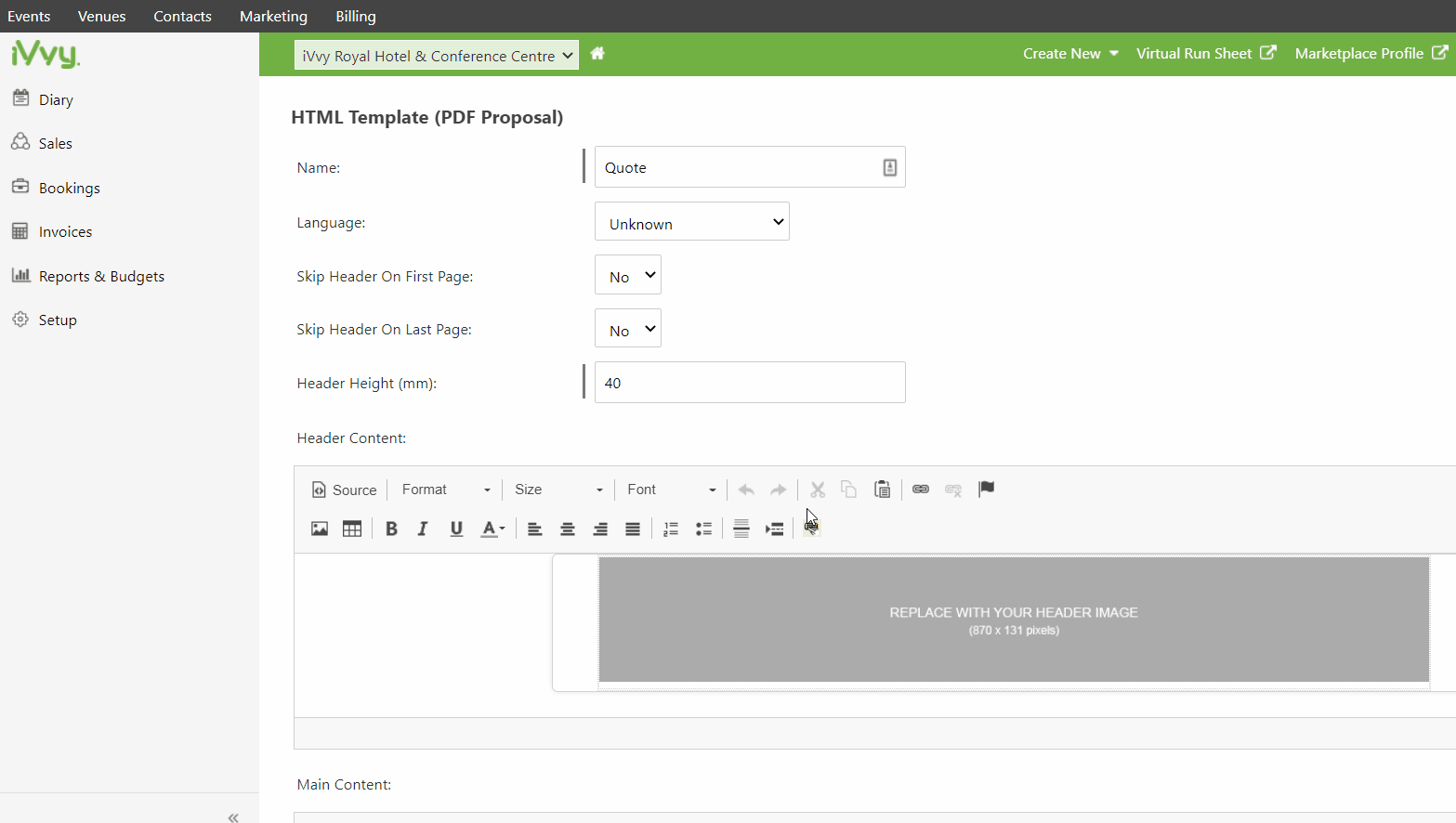Open the Skip Header On First Page dropdown
Image resolution: width=1456 pixels, height=823 pixels.
click(x=627, y=274)
